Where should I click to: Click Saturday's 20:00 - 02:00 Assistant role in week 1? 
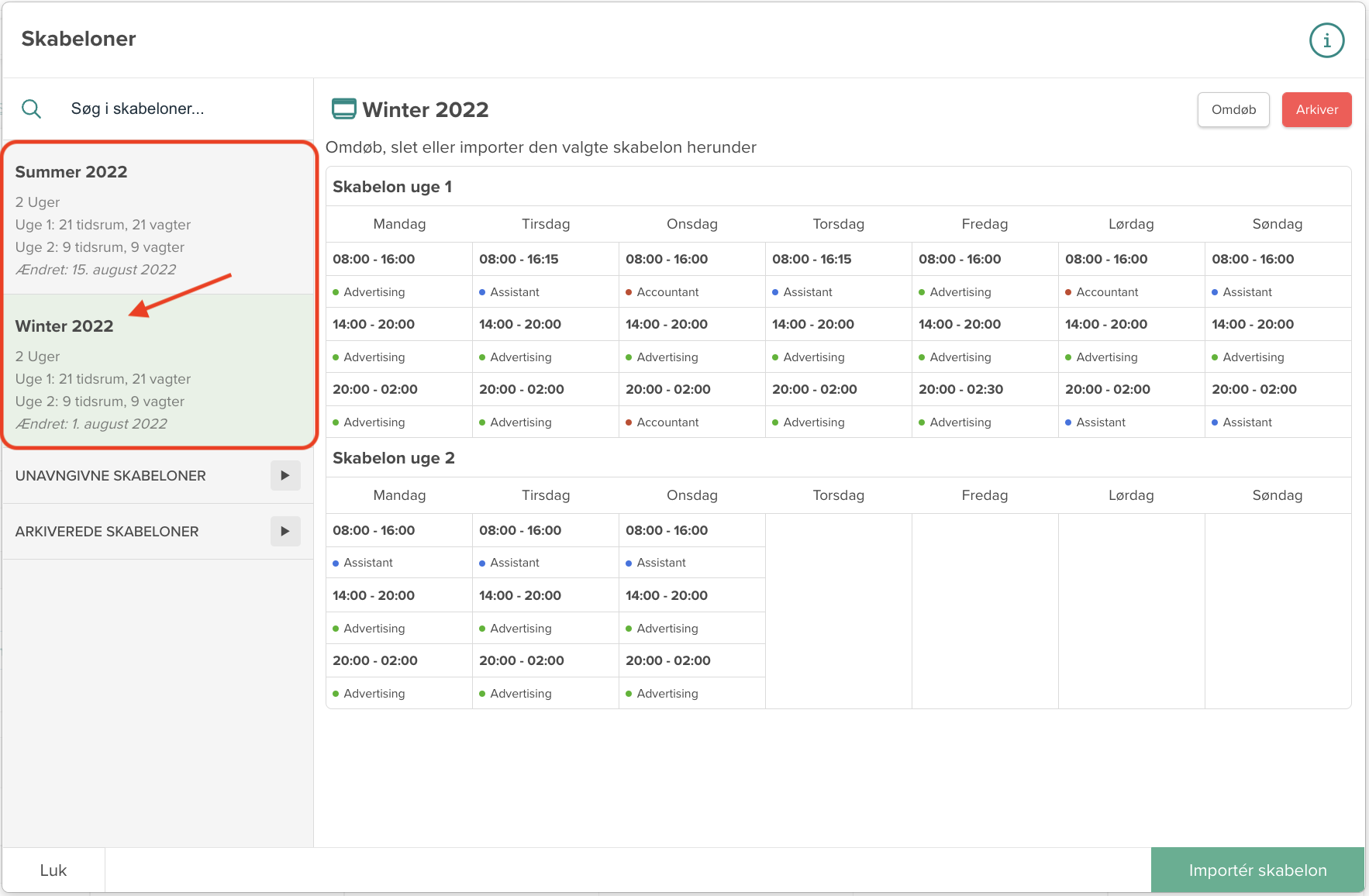[x=1100, y=422]
